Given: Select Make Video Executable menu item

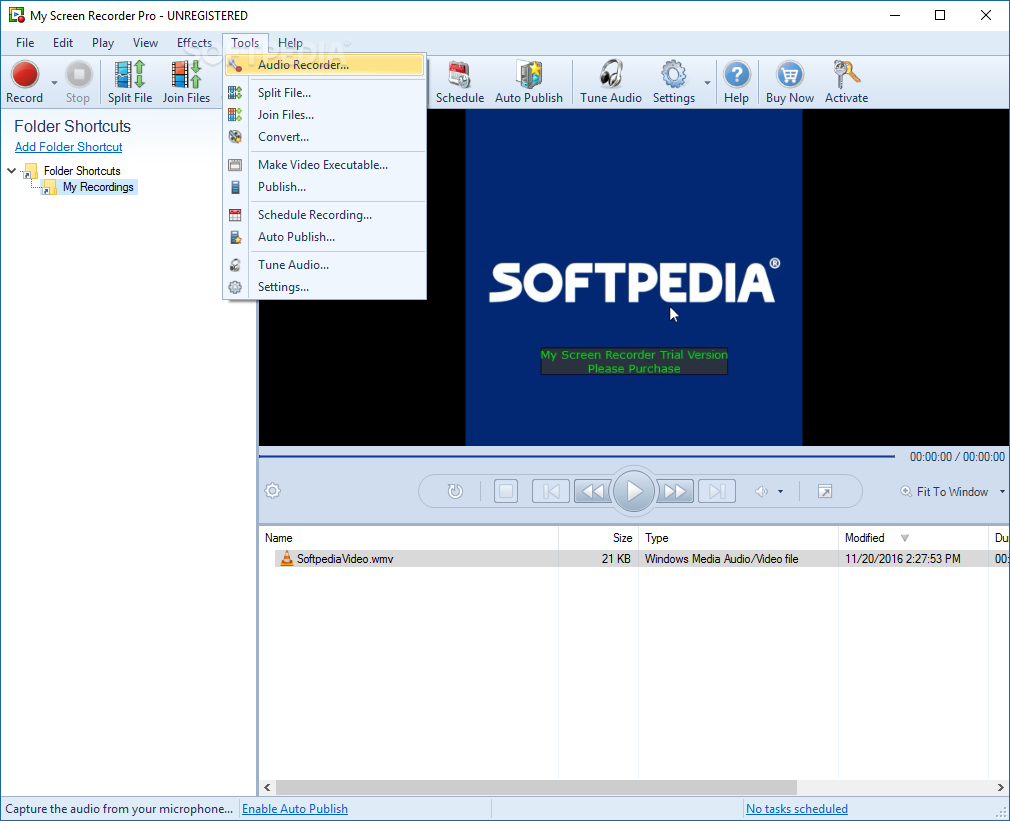Looking at the screenshot, I should (325, 165).
